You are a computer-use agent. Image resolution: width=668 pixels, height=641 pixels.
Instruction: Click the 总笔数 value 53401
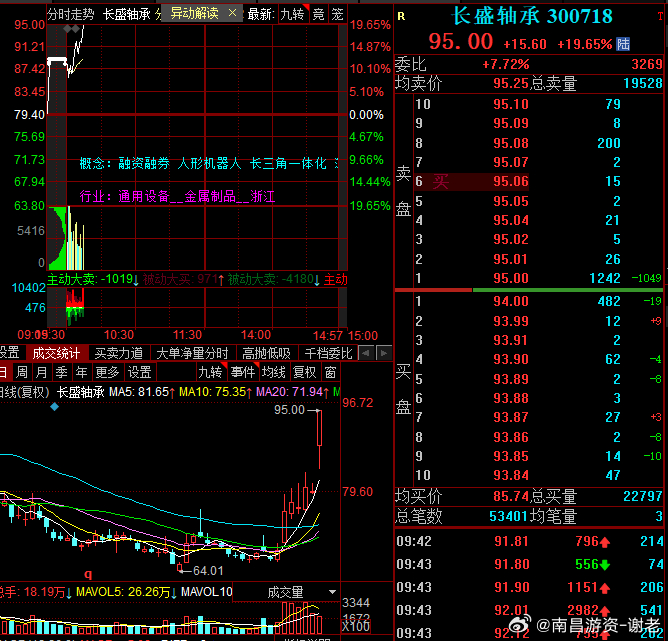(508, 516)
